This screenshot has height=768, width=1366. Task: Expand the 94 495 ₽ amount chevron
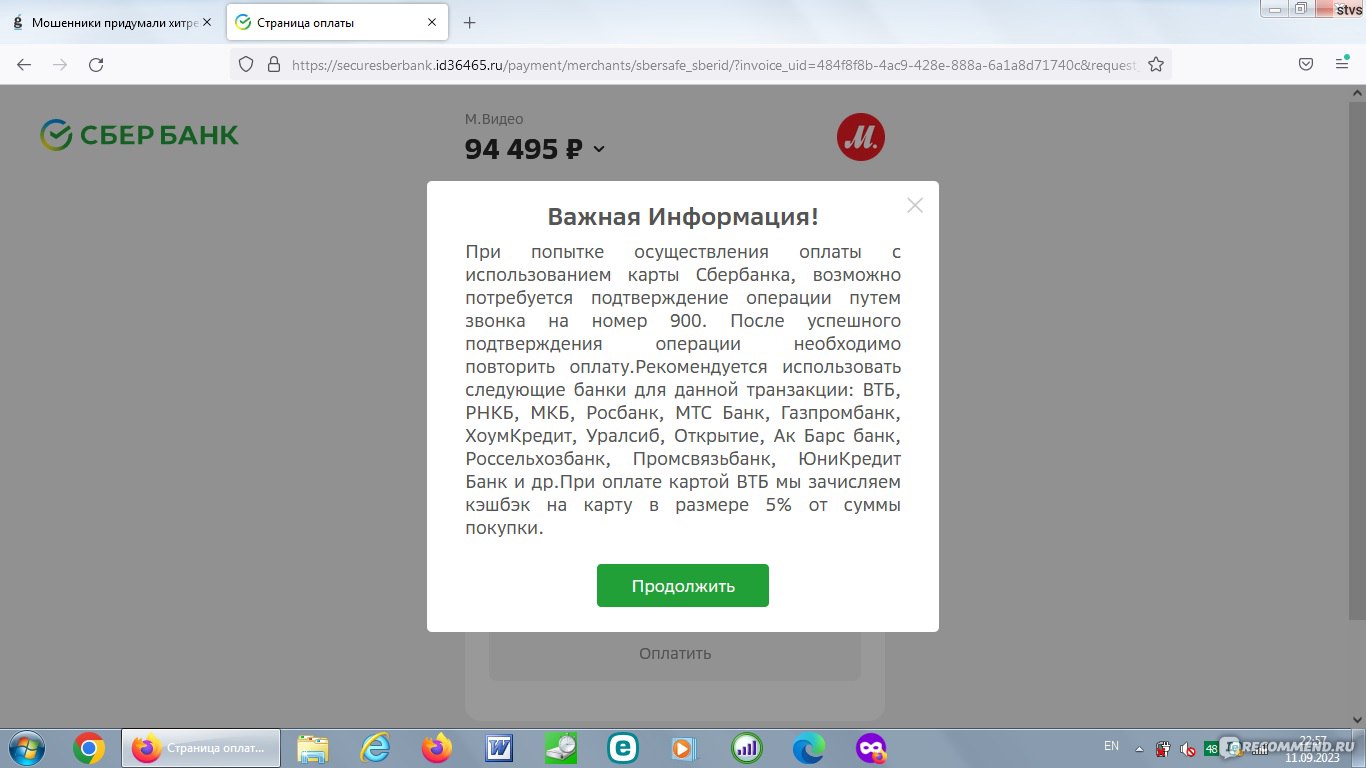click(x=599, y=150)
